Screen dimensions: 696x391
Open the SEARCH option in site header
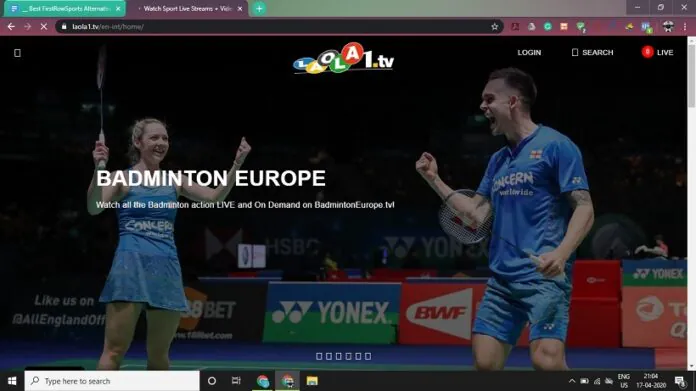[593, 52]
